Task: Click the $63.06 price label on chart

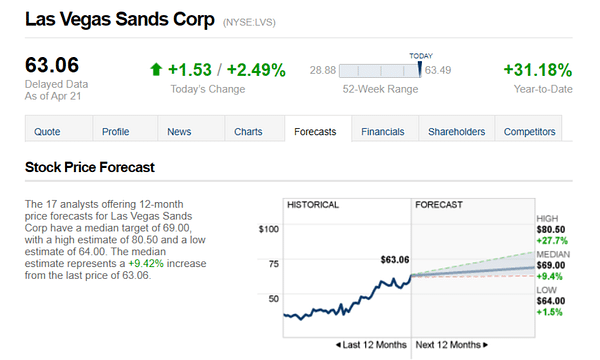Action: tap(395, 260)
